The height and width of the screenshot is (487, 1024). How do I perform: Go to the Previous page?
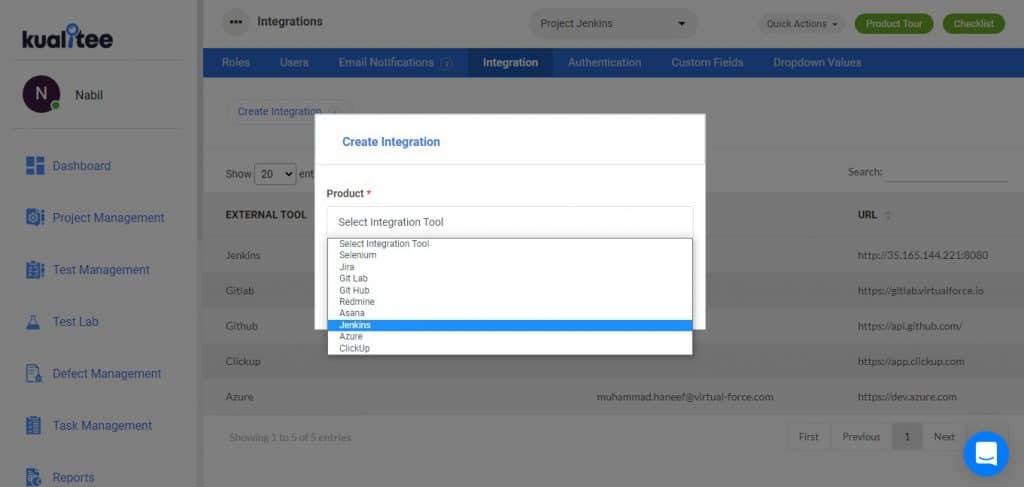861,437
